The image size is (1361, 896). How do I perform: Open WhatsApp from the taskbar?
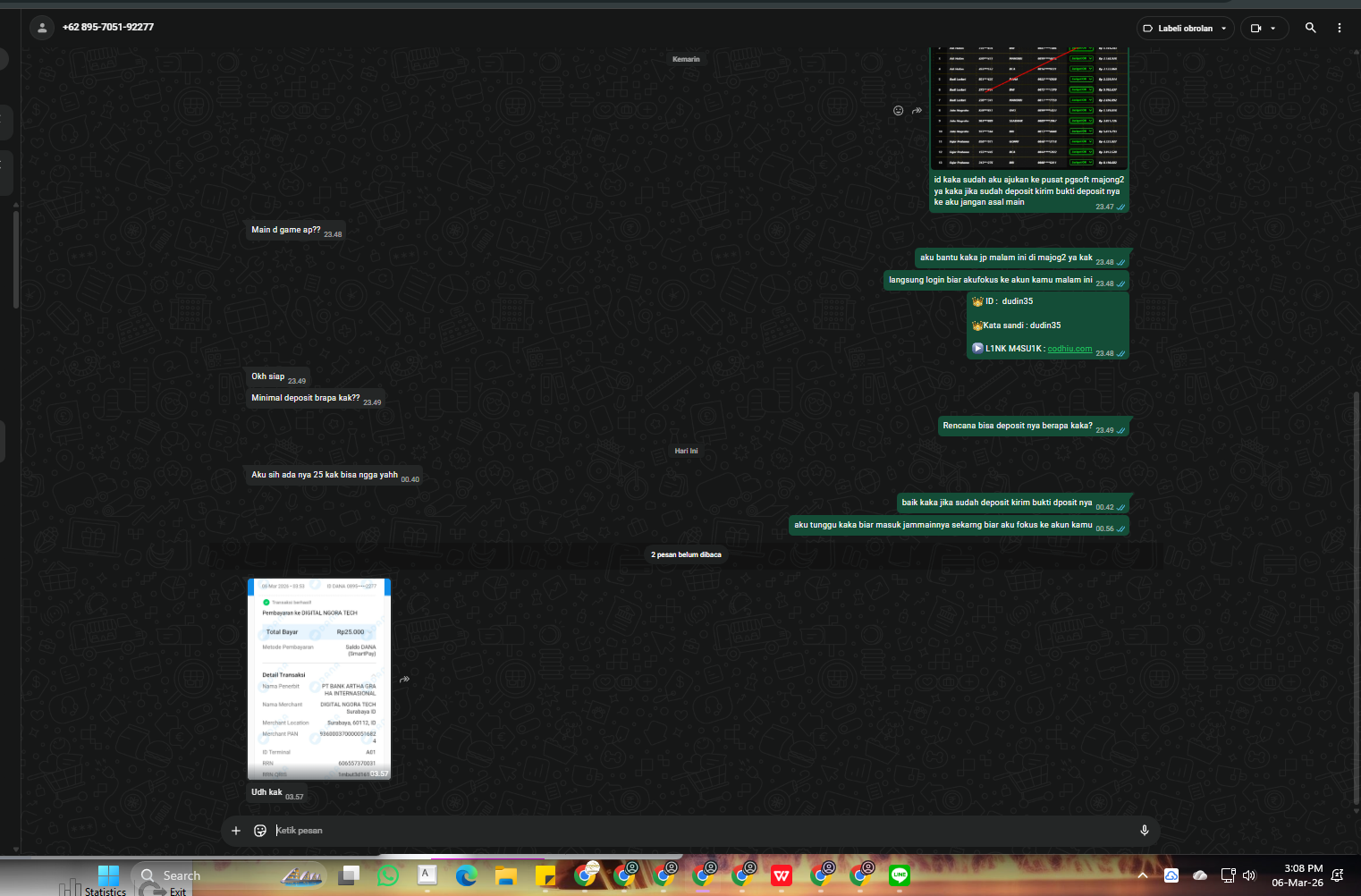tap(388, 876)
